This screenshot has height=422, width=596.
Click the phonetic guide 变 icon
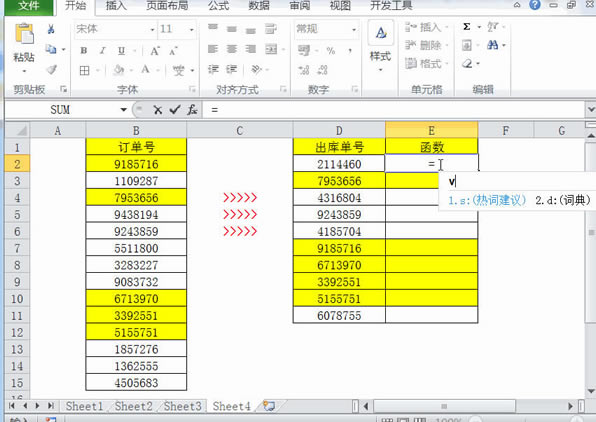click(x=179, y=70)
